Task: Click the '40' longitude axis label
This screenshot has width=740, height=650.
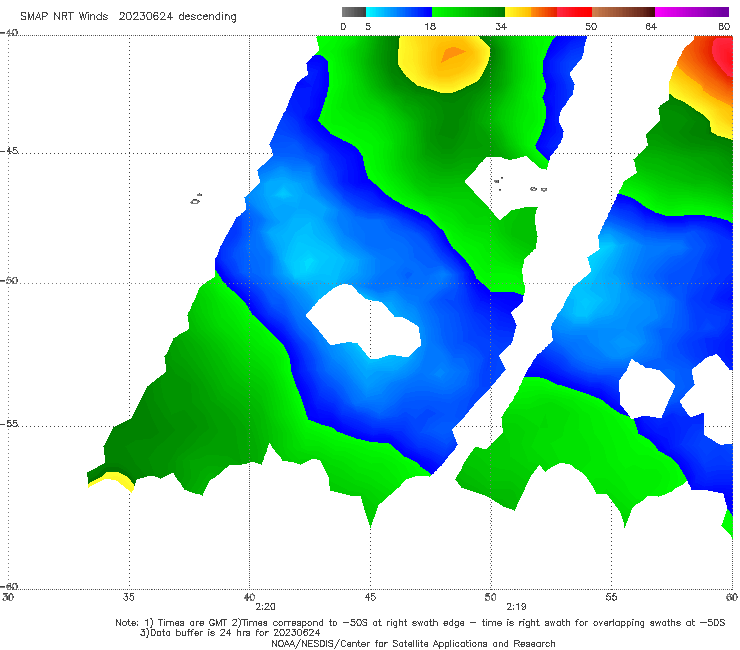Action: pos(249,597)
